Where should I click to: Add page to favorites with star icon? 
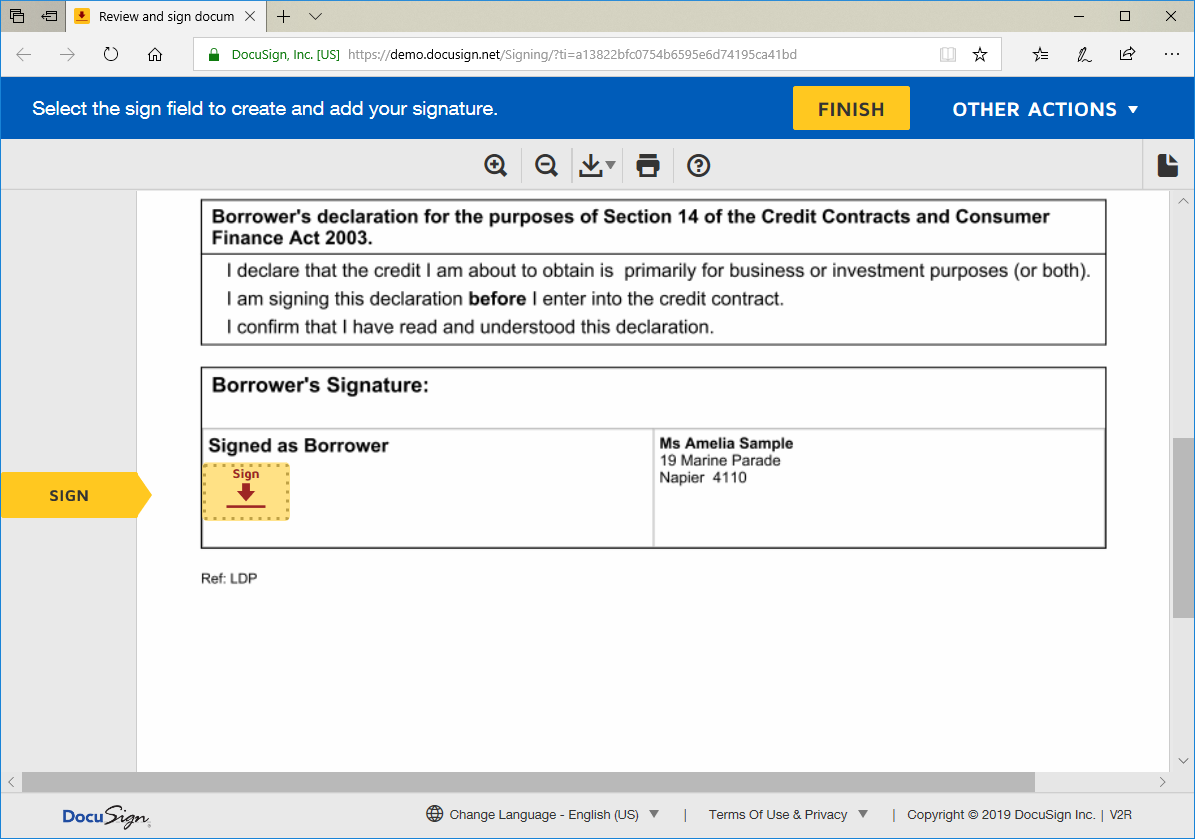point(980,55)
